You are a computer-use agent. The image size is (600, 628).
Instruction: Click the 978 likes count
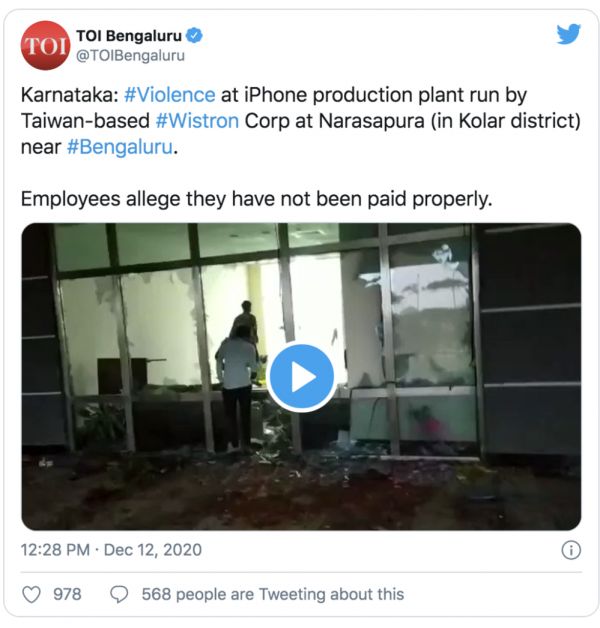point(67,594)
